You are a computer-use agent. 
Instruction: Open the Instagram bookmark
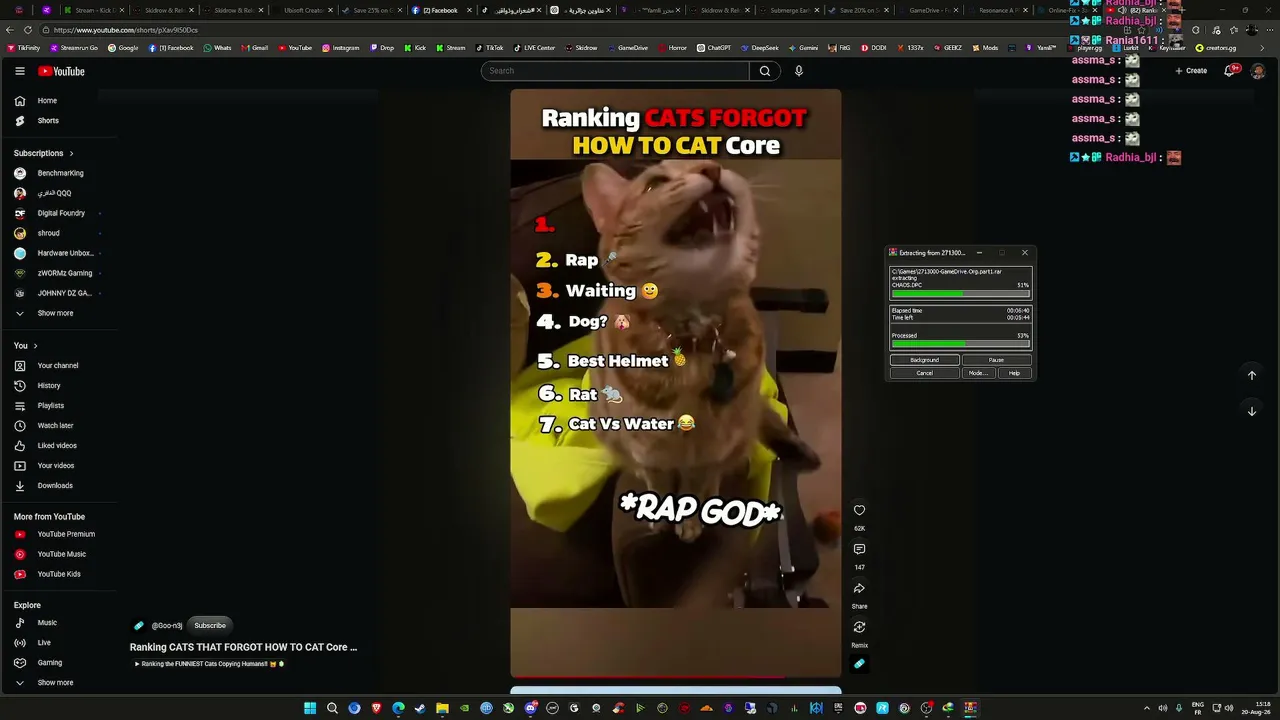coord(340,48)
